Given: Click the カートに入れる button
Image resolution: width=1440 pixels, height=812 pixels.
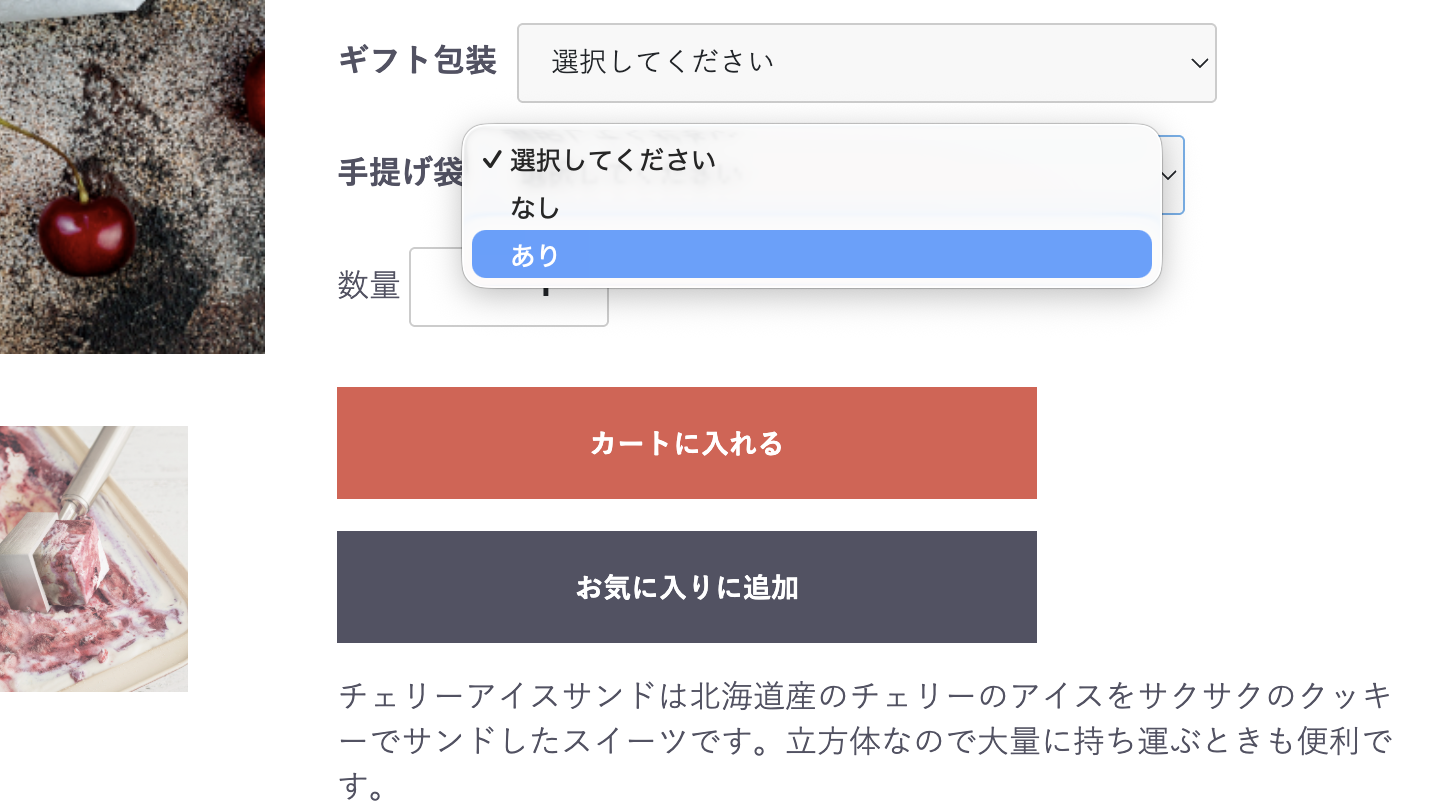Looking at the screenshot, I should pos(686,443).
